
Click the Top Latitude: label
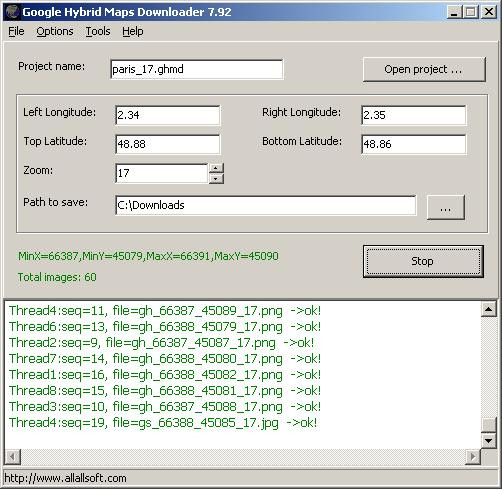tap(55, 141)
